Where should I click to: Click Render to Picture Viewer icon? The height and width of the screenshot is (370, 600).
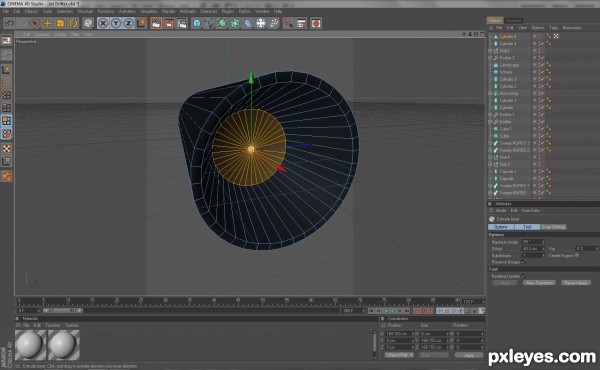point(169,23)
